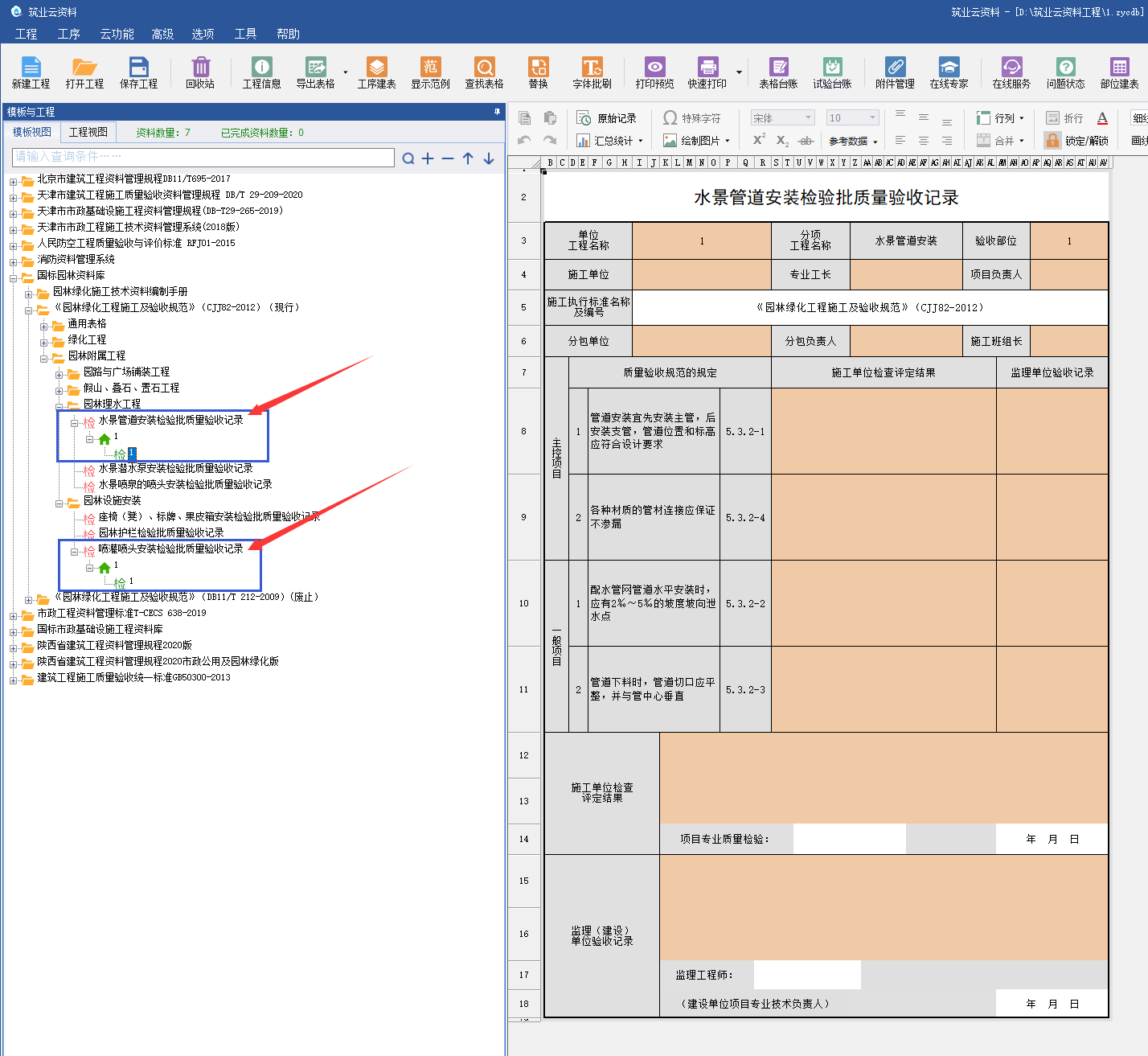Apply center horizontal alignment
Viewport: 1148px width, 1056px height.
tap(924, 140)
